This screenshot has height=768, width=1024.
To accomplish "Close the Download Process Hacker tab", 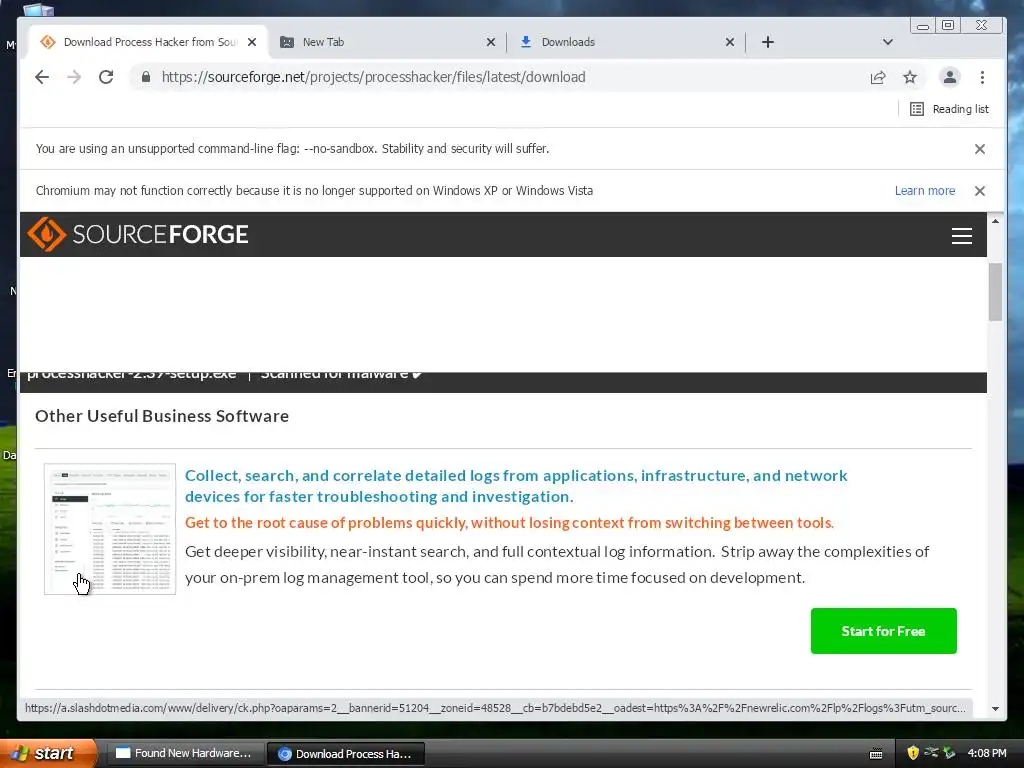I will click(x=252, y=42).
